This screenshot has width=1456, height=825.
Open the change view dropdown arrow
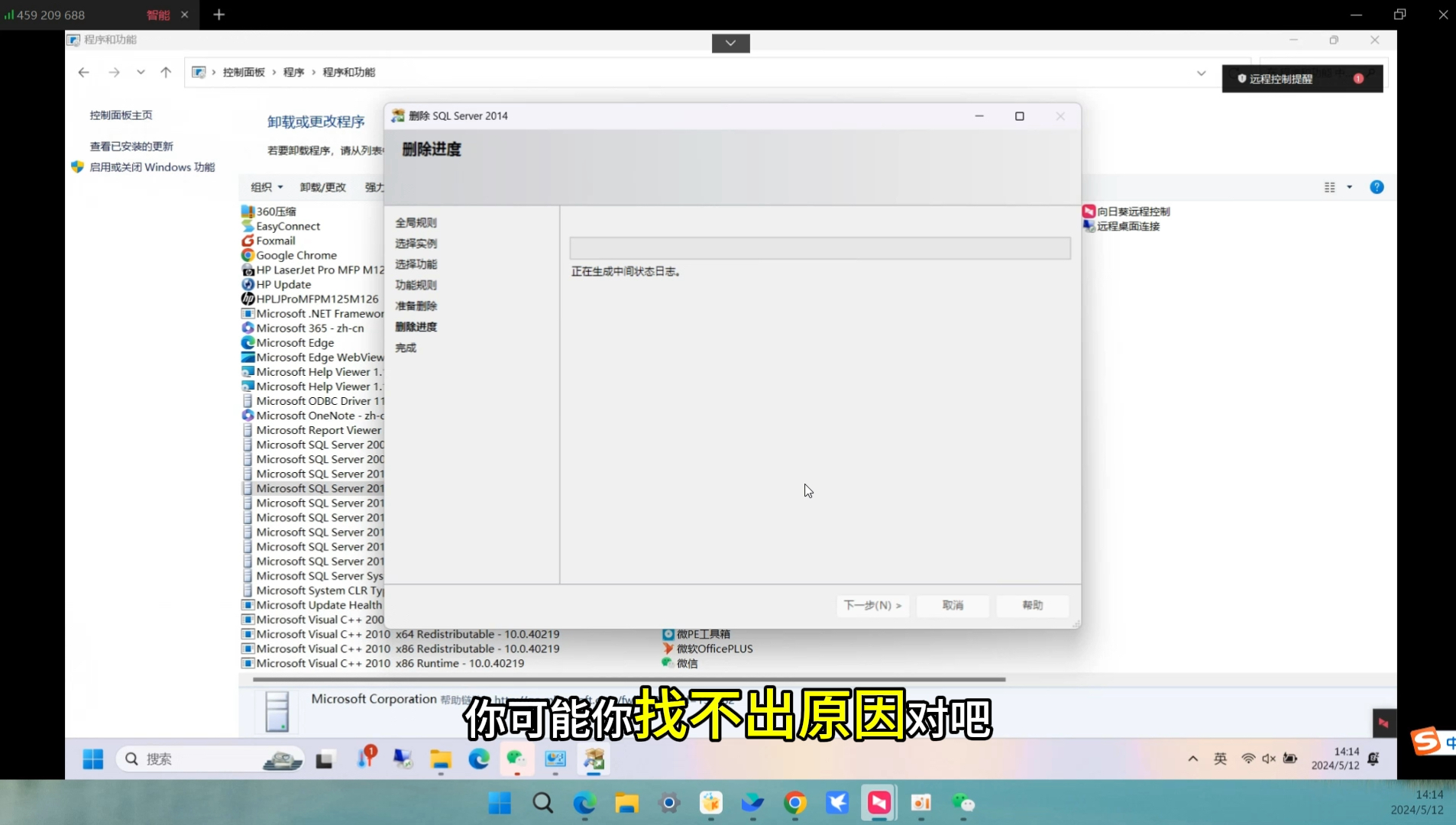pos(1349,186)
